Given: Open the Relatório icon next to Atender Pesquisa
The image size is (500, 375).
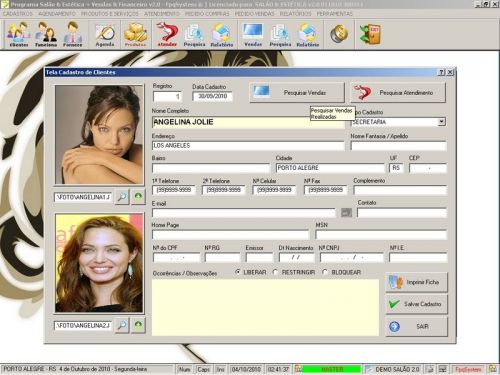Looking at the screenshot, I should [222, 34].
